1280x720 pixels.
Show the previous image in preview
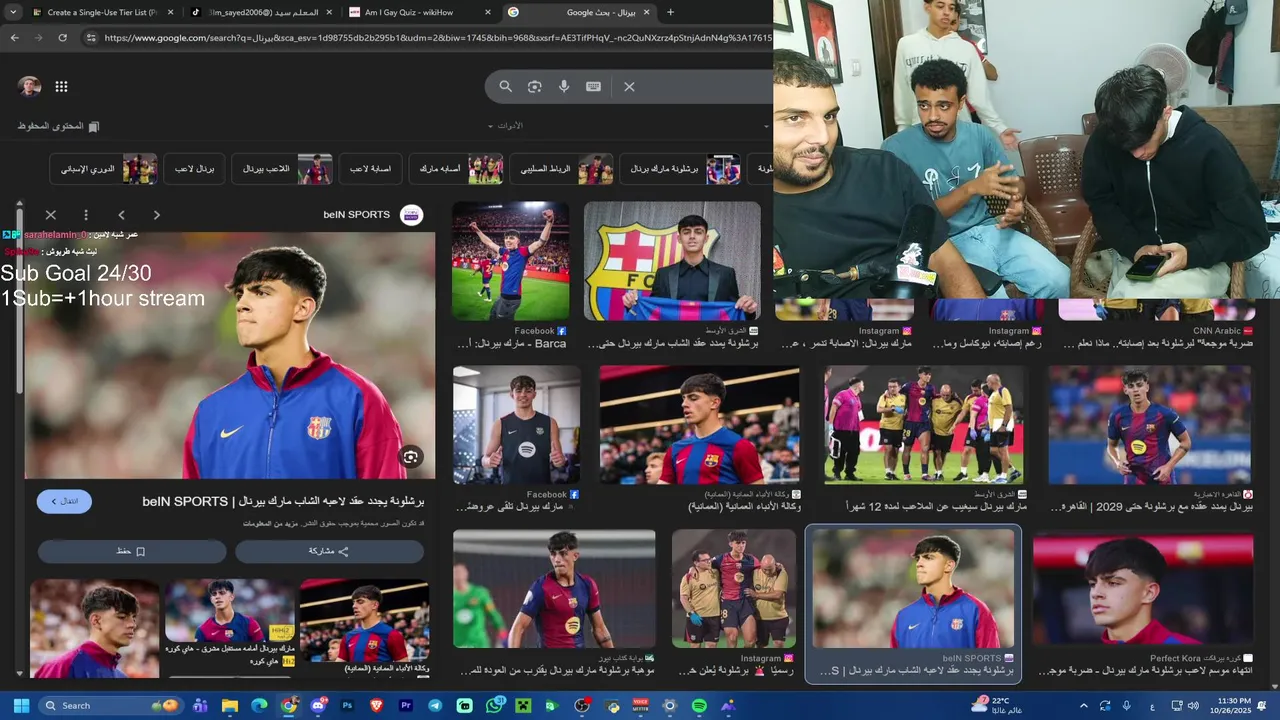pyautogui.click(x=121, y=215)
